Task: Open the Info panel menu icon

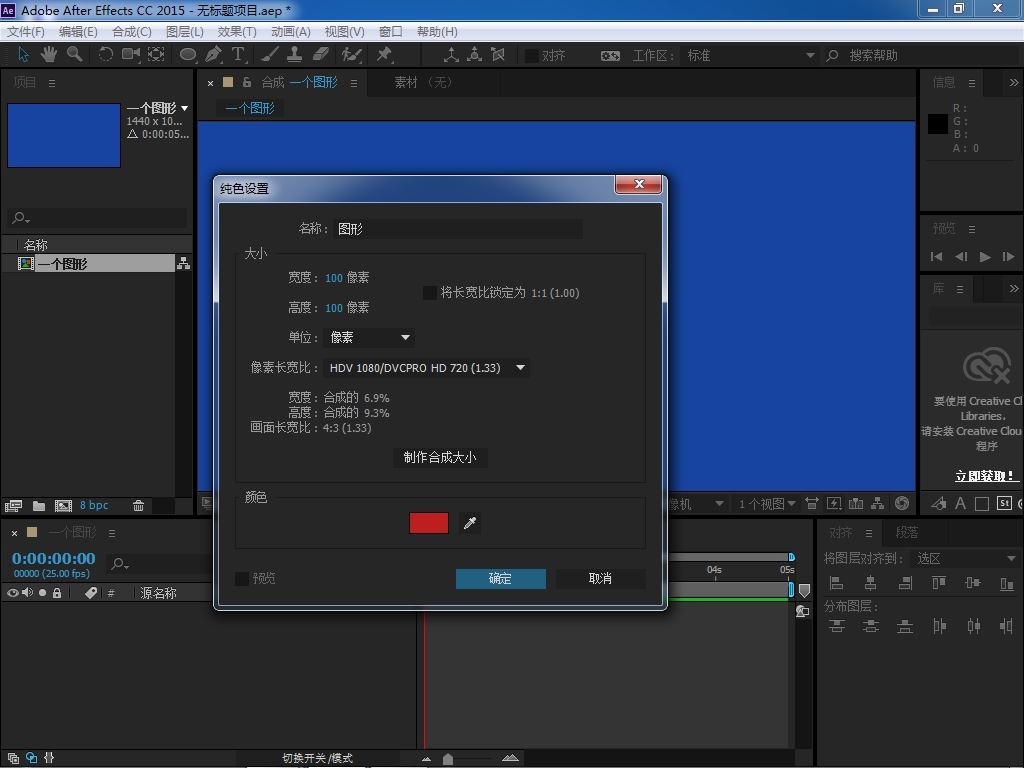Action: tap(972, 83)
